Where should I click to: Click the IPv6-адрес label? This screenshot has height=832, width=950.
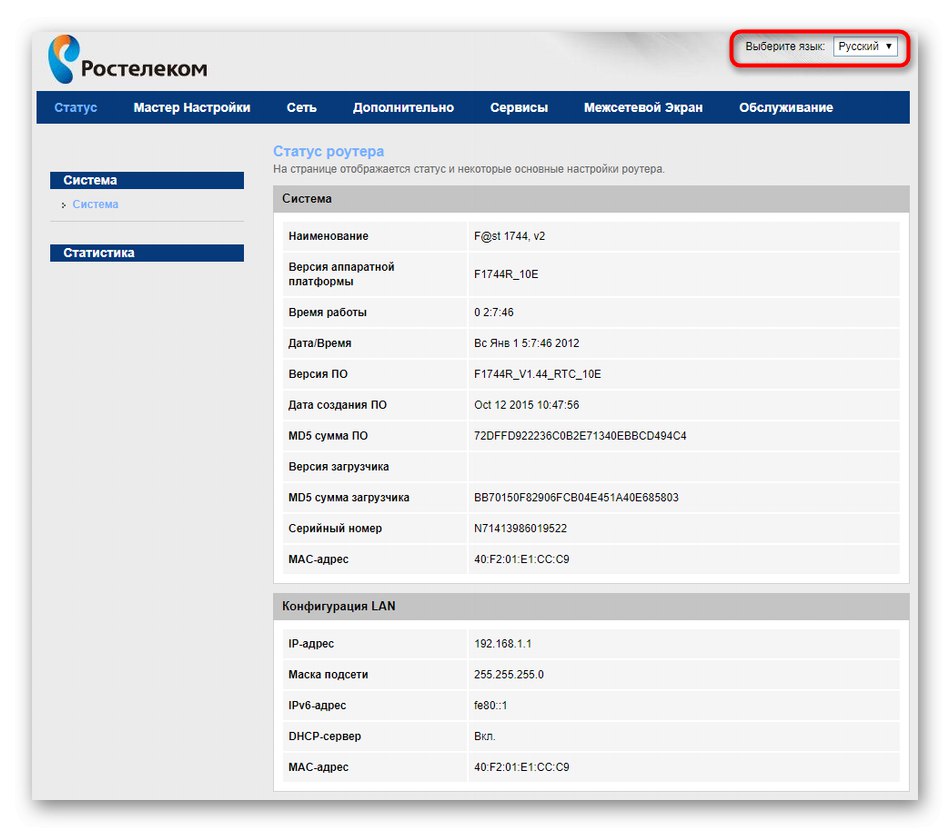point(317,706)
